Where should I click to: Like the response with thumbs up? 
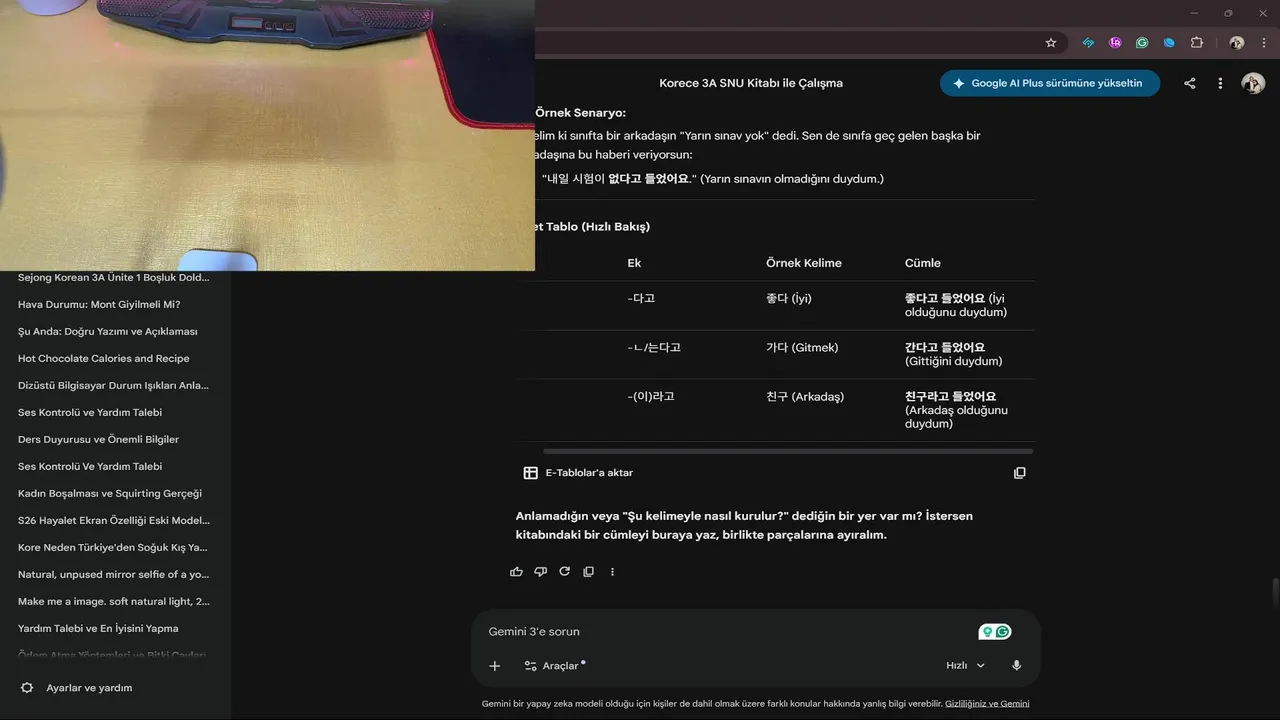click(x=516, y=572)
